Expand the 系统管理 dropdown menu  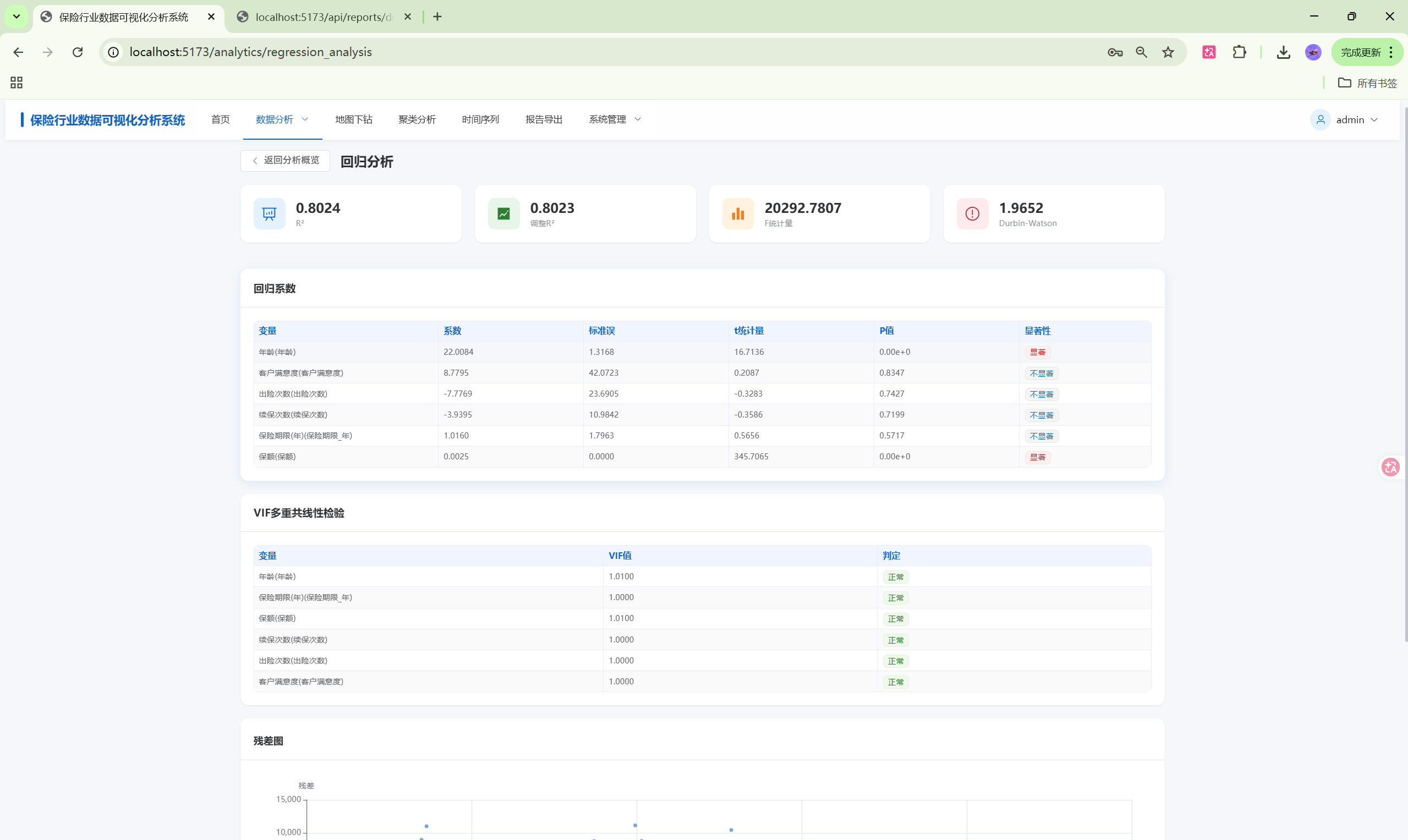614,119
